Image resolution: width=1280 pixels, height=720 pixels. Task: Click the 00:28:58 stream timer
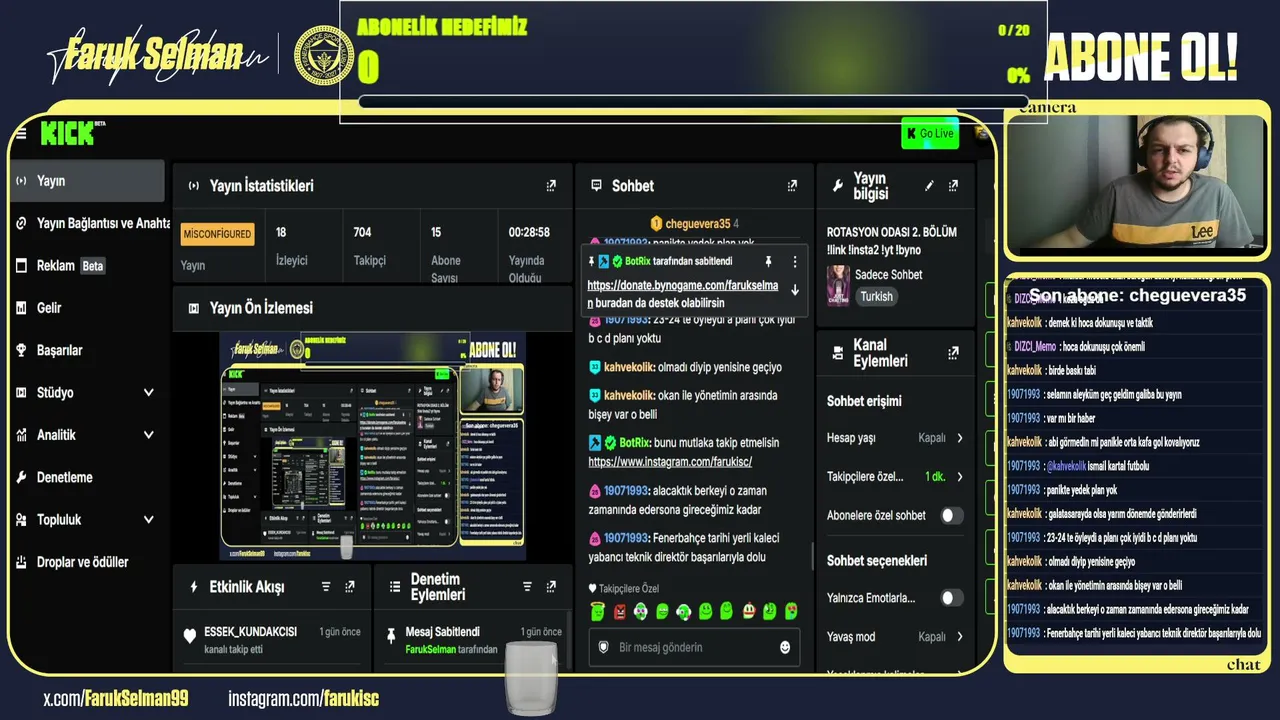coord(529,232)
